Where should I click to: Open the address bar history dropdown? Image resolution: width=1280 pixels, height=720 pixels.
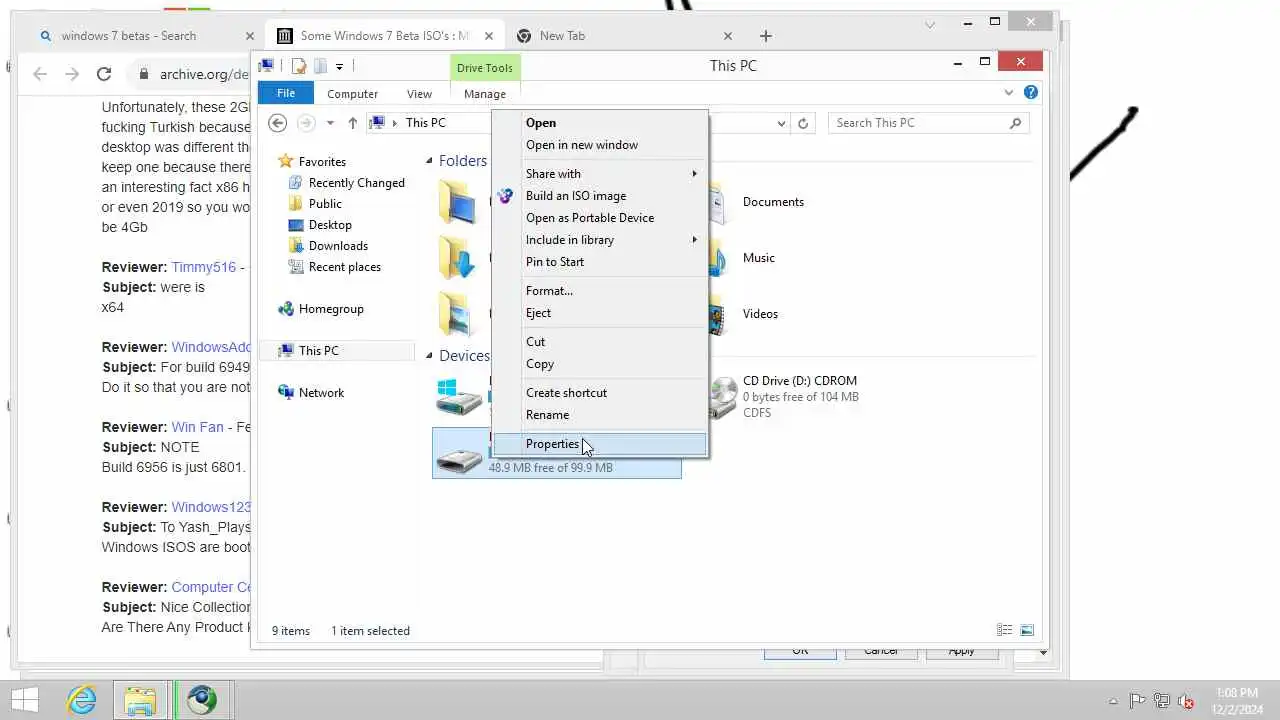pyautogui.click(x=781, y=123)
